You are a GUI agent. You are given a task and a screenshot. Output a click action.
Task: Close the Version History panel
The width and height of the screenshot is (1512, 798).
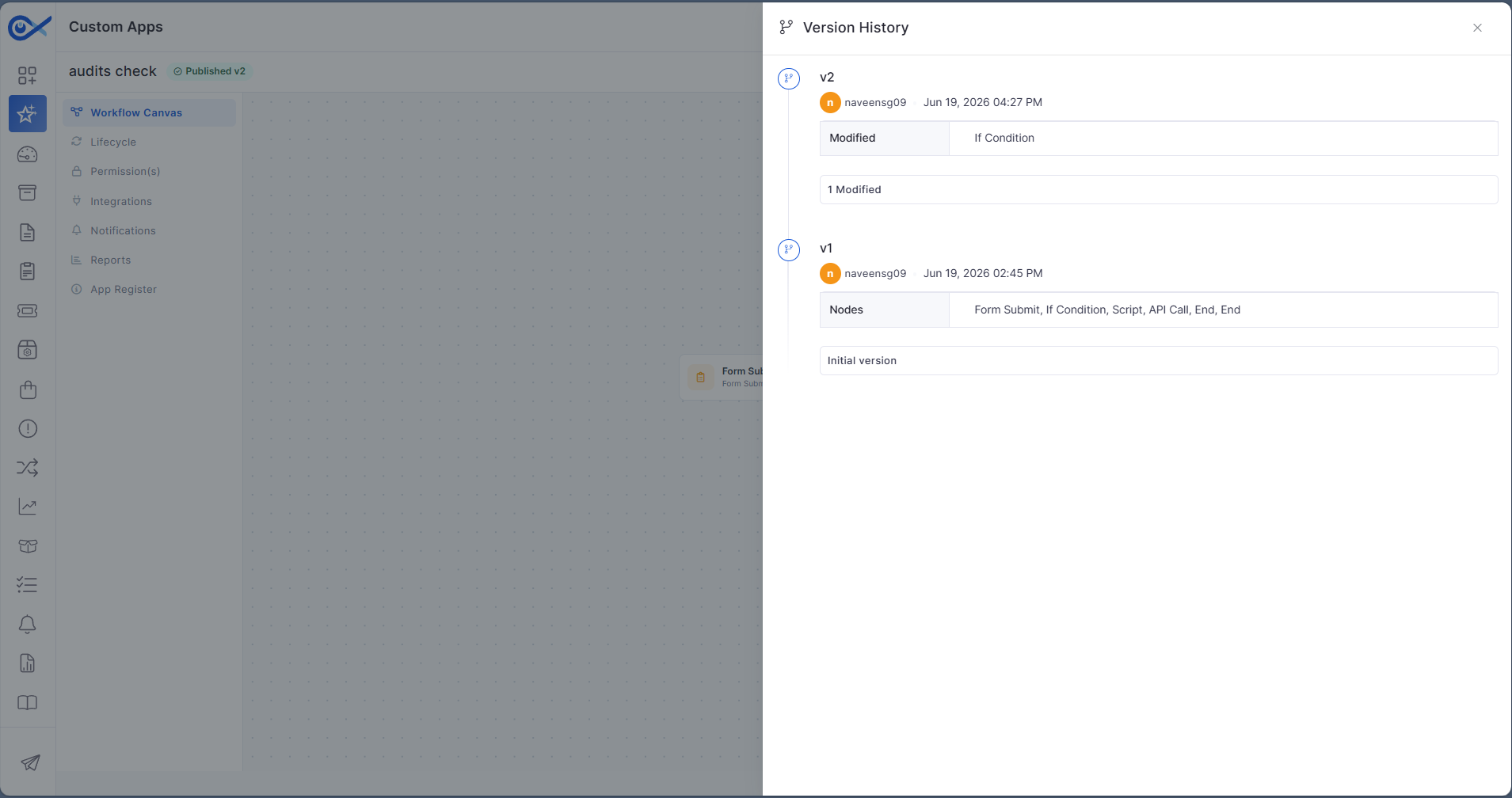[1477, 28]
